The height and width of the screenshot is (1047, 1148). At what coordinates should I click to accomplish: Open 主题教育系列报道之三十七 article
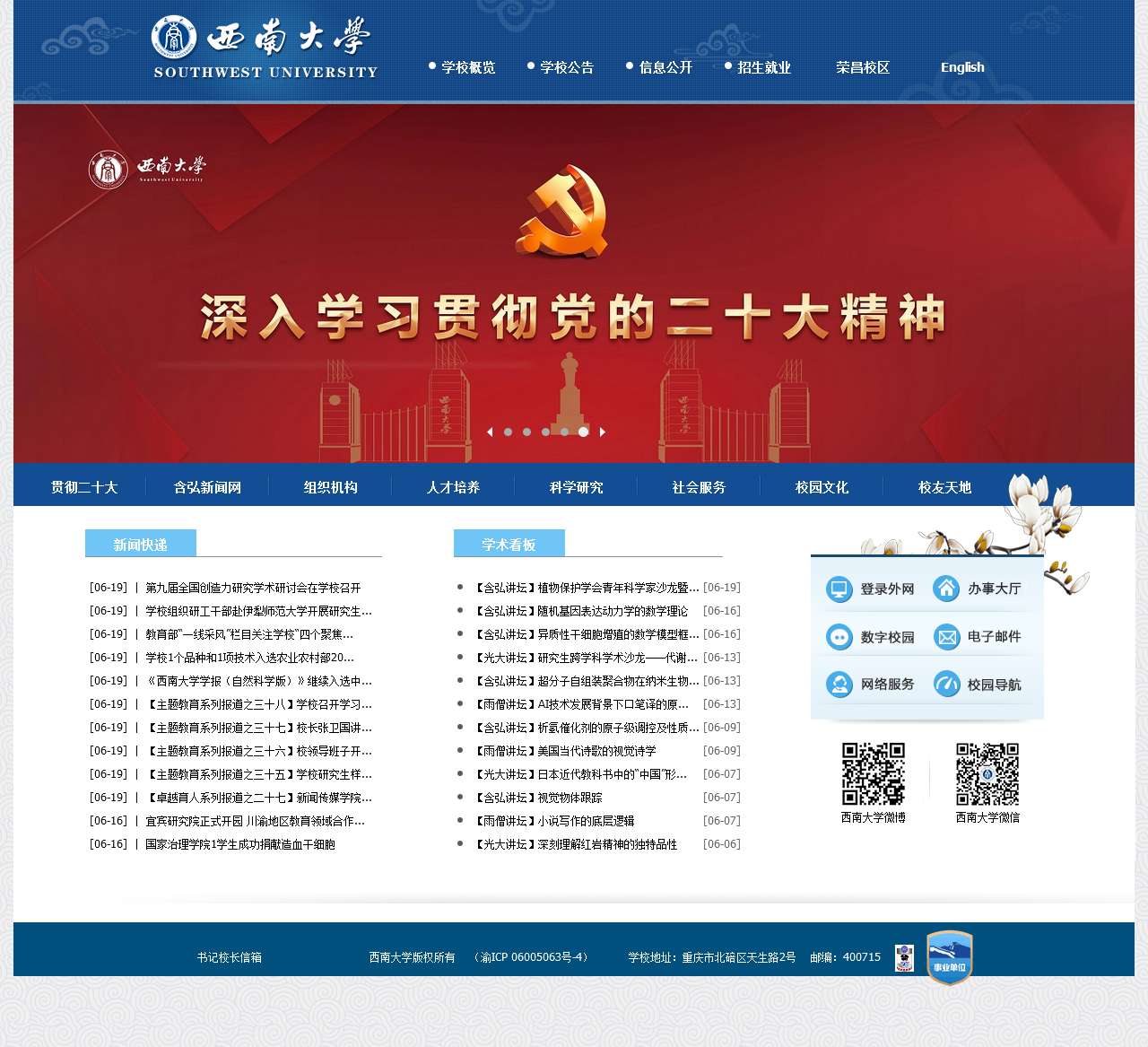click(x=258, y=728)
